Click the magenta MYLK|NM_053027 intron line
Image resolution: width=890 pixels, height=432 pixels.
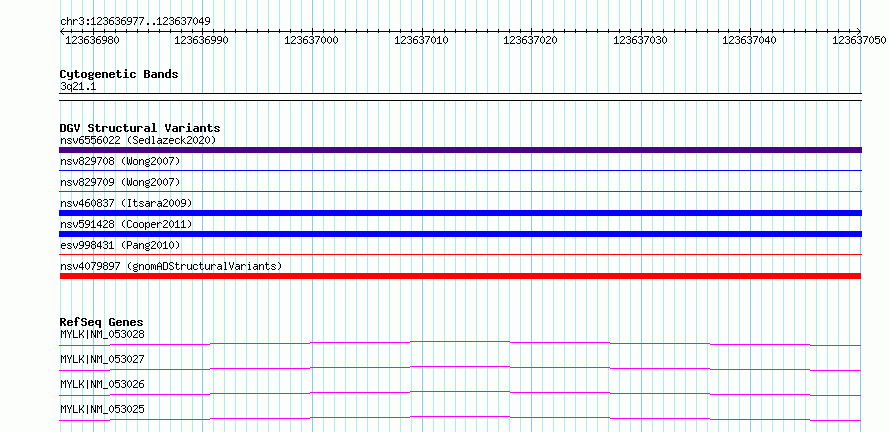460,368
